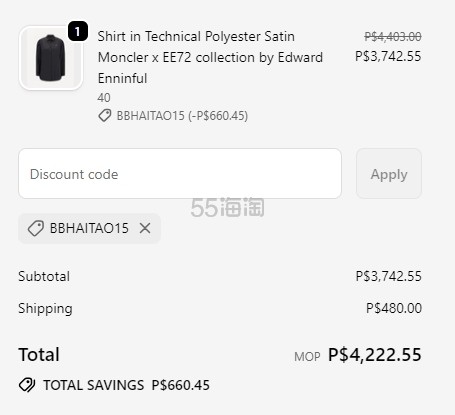The image size is (455, 415).
Task: Click the TOTAL SAVINGS P$660.45 text
Action: pos(126,385)
